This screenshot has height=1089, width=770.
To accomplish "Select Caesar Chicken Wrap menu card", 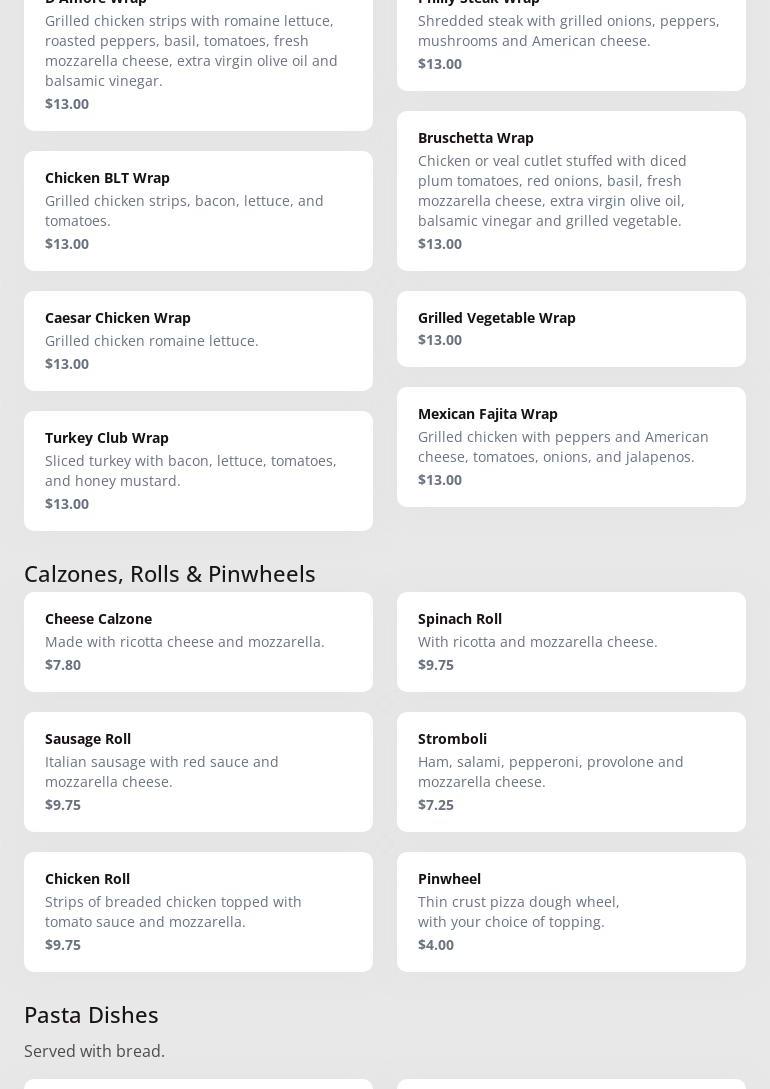I will click(x=198, y=340).
